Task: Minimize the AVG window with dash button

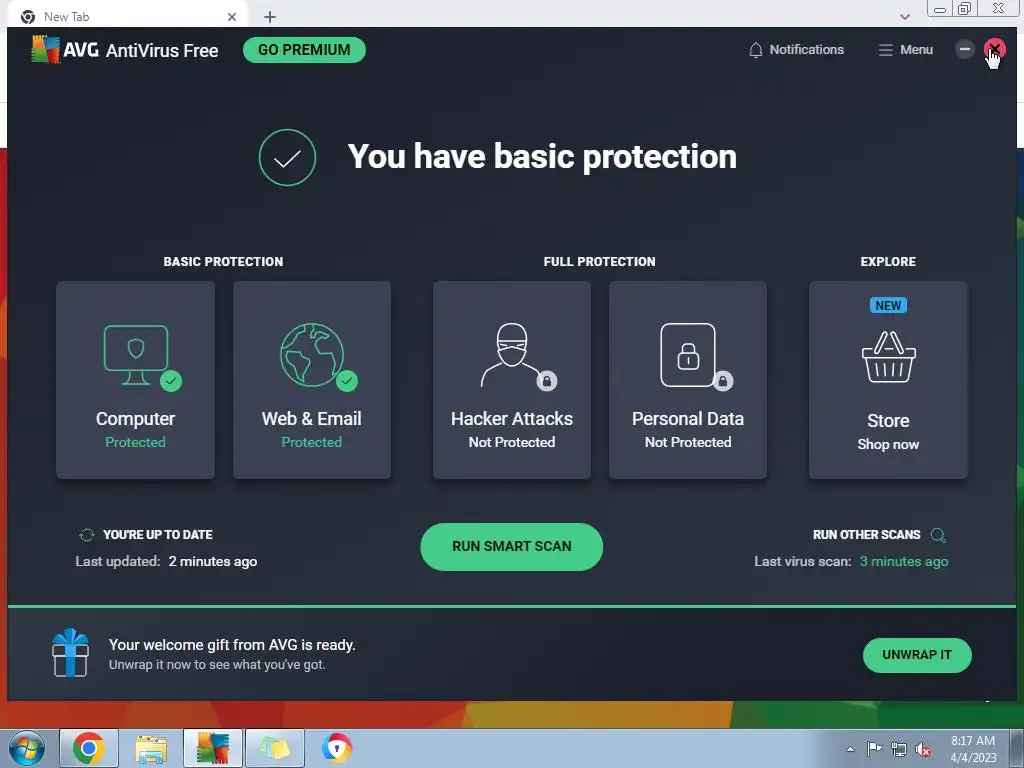Action: pos(965,49)
